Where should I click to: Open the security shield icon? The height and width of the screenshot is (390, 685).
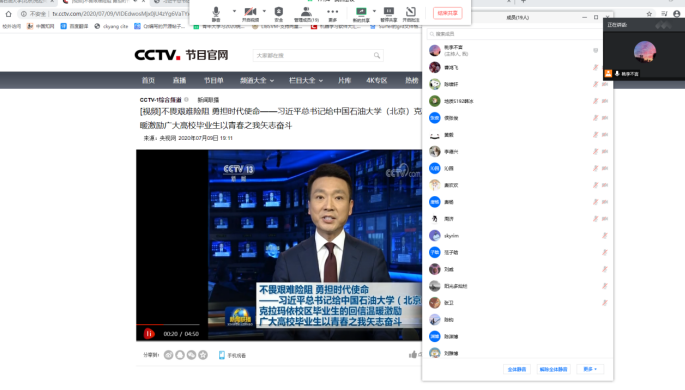click(279, 14)
